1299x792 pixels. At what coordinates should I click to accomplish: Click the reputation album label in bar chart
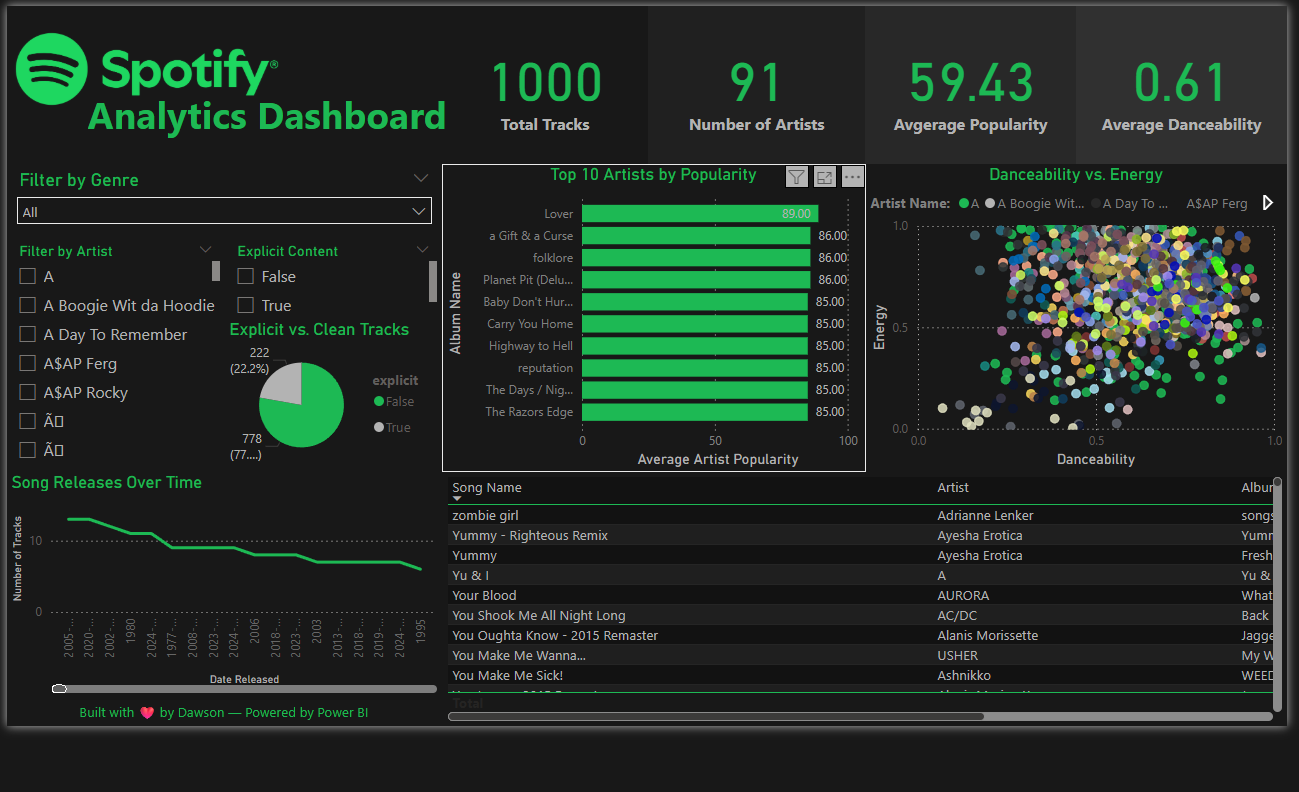(x=545, y=368)
